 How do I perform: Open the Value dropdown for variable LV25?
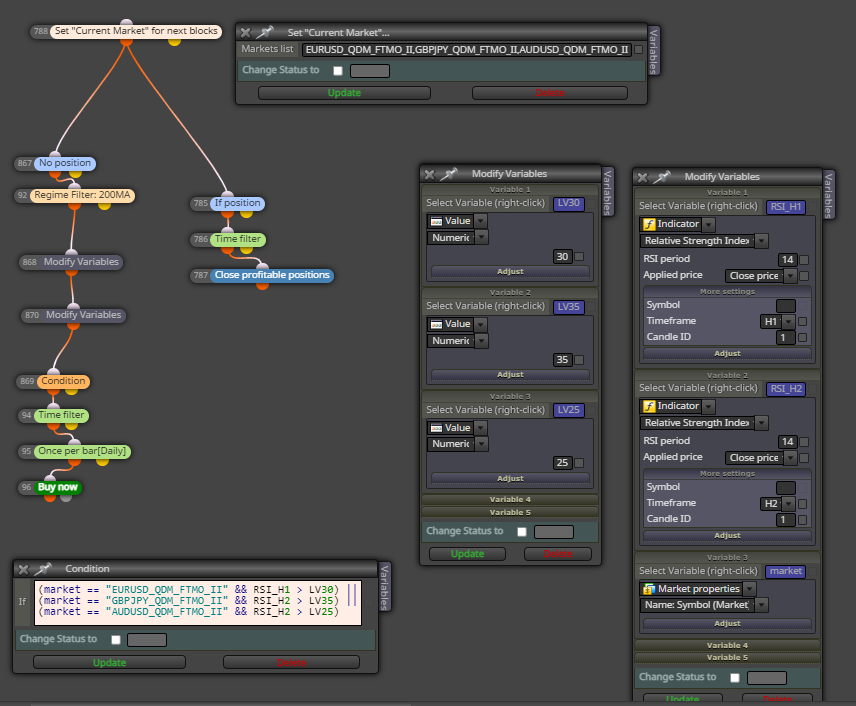(x=480, y=428)
